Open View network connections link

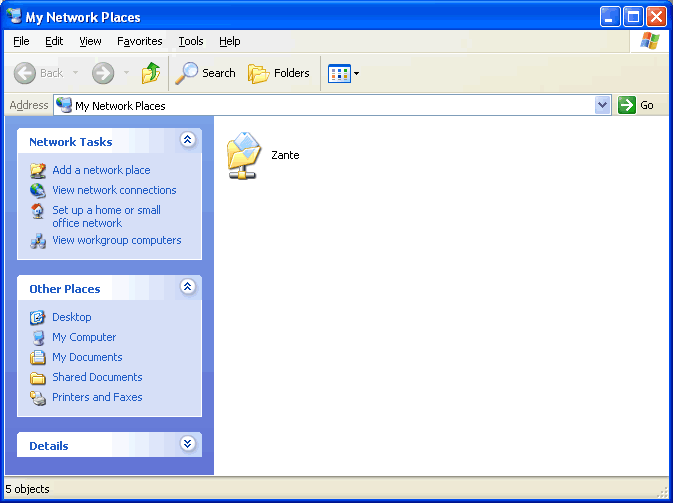pyautogui.click(x=114, y=190)
